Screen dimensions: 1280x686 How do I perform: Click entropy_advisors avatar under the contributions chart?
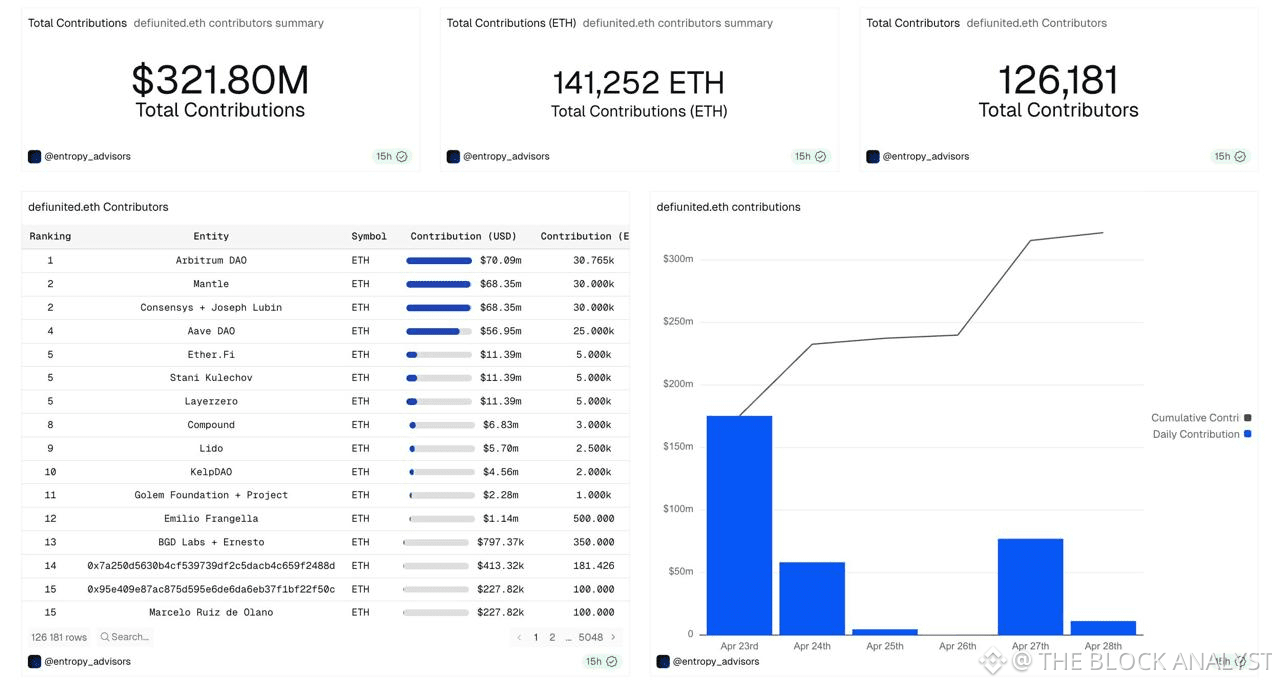click(663, 662)
